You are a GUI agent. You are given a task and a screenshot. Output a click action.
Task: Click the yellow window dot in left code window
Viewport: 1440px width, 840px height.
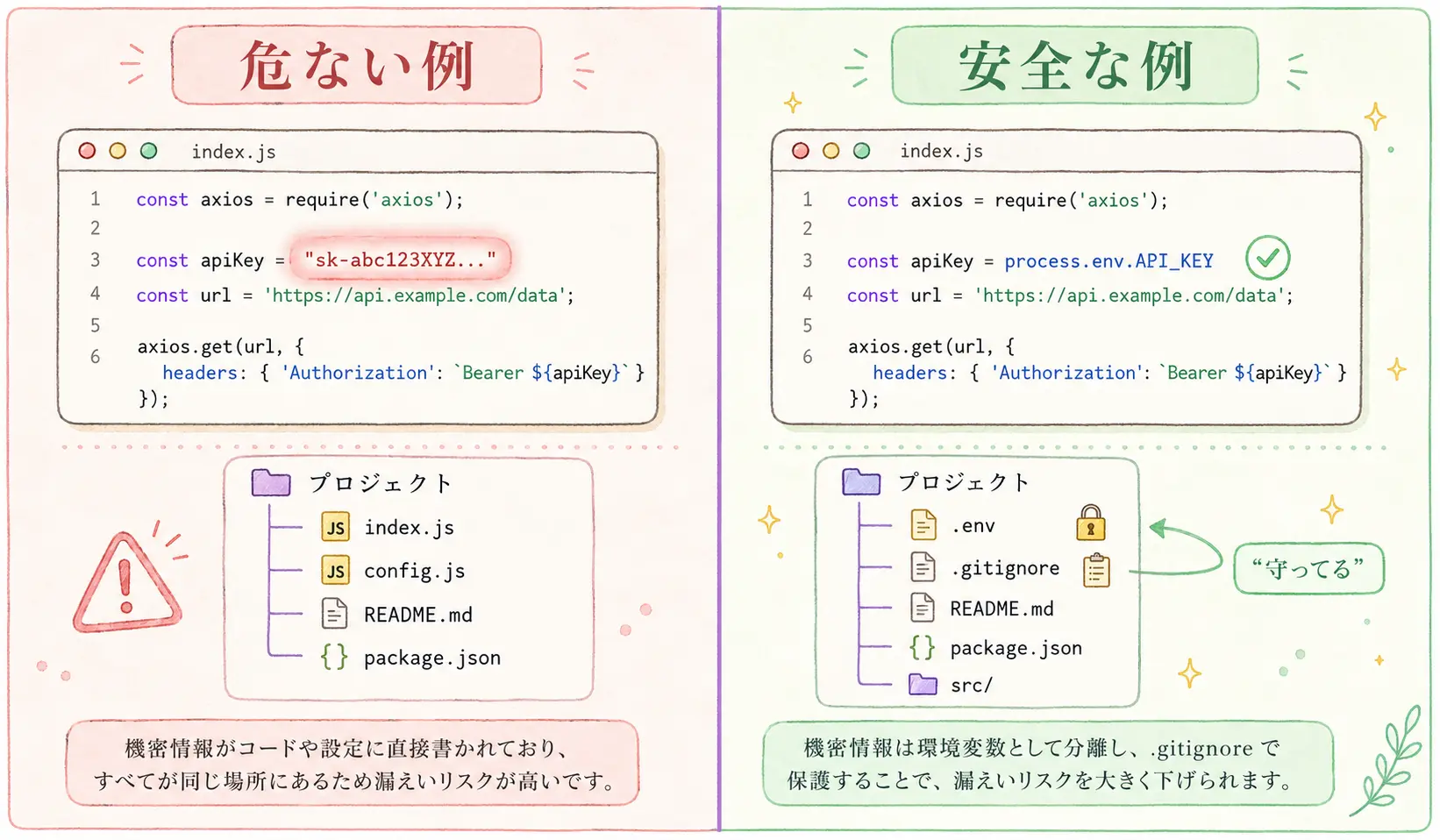(118, 151)
